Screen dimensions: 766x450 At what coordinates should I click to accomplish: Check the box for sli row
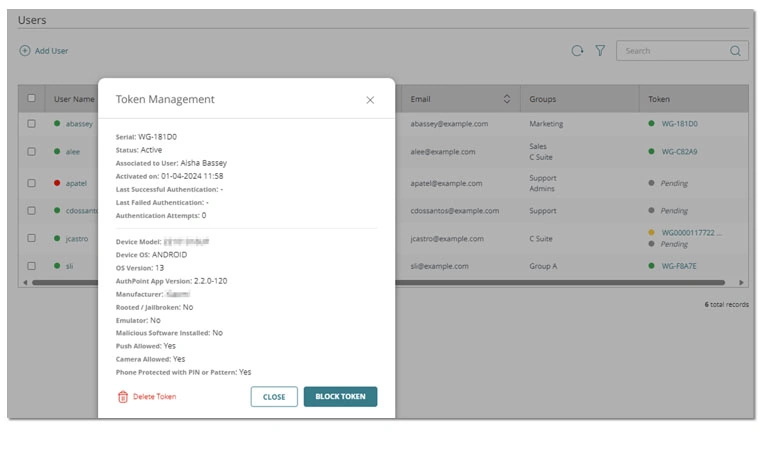point(31,266)
